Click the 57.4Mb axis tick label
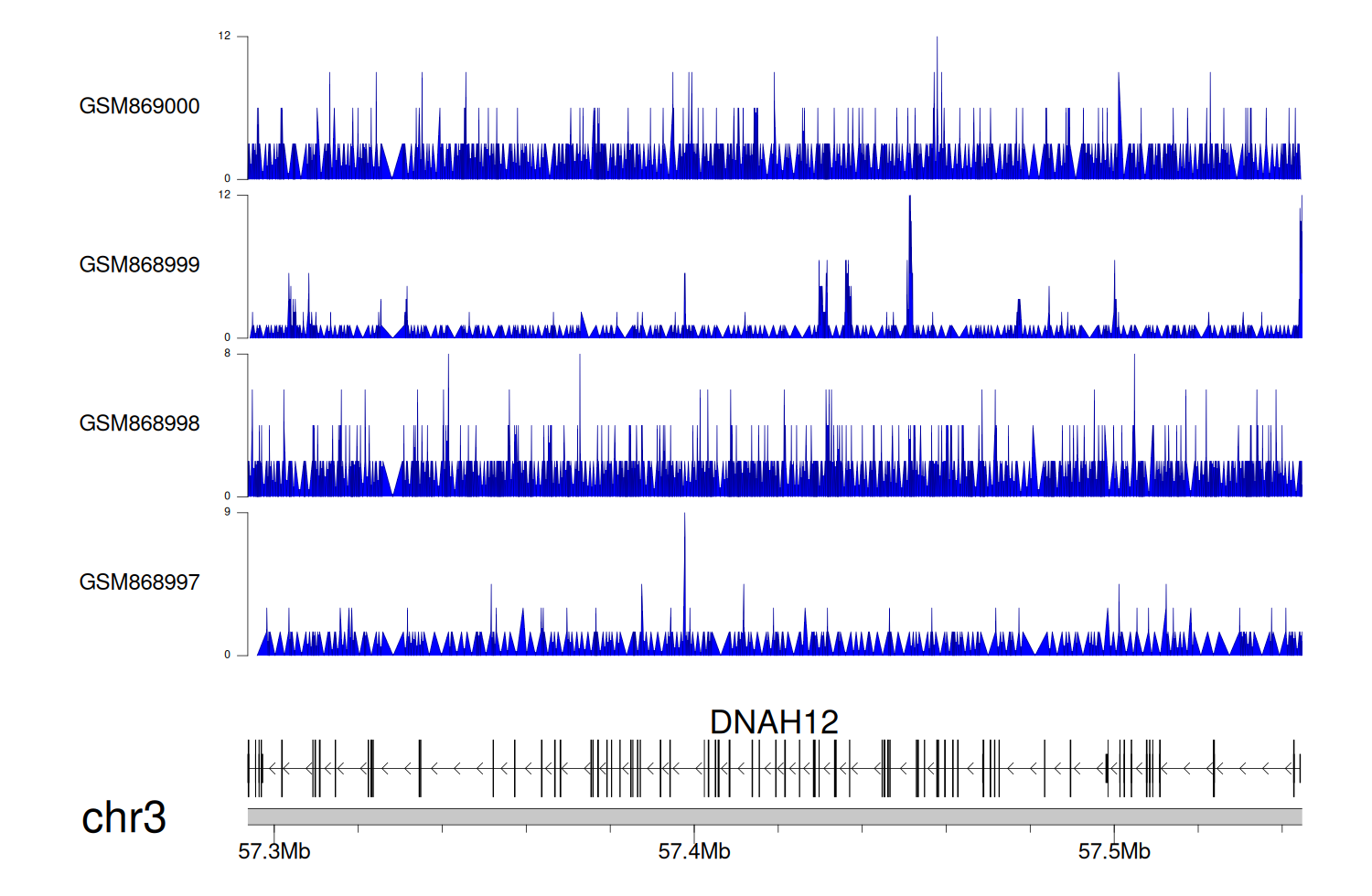The width and height of the screenshot is (1372, 896). 694,852
